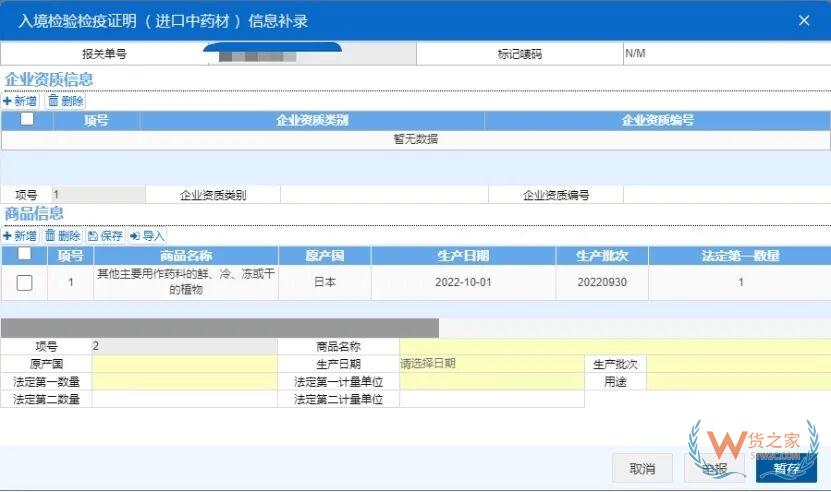This screenshot has width=831, height=492.
Task: Click 新增 in the 企业资质信息 toolbar
Action: 20,101
